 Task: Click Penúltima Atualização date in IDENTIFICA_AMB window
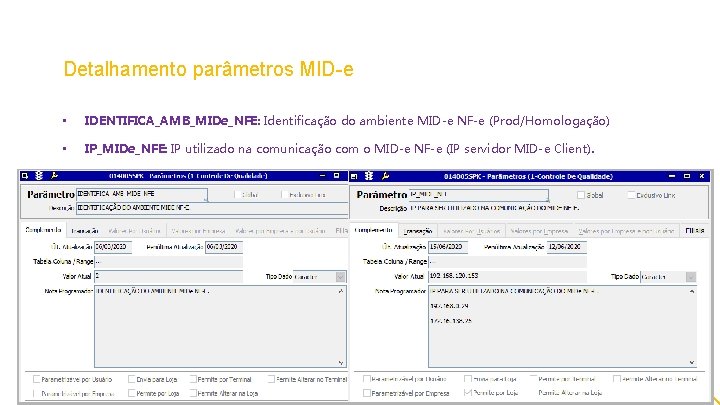pyautogui.click(x=224, y=247)
